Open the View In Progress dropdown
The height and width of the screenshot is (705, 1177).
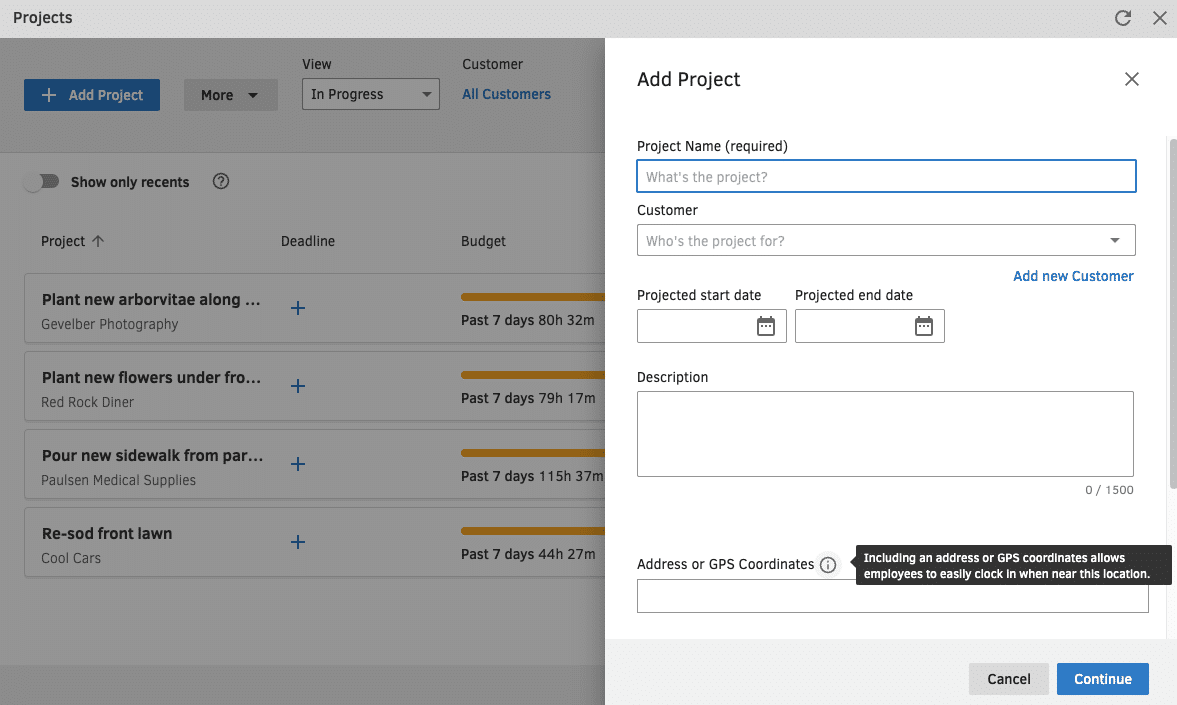tap(371, 94)
